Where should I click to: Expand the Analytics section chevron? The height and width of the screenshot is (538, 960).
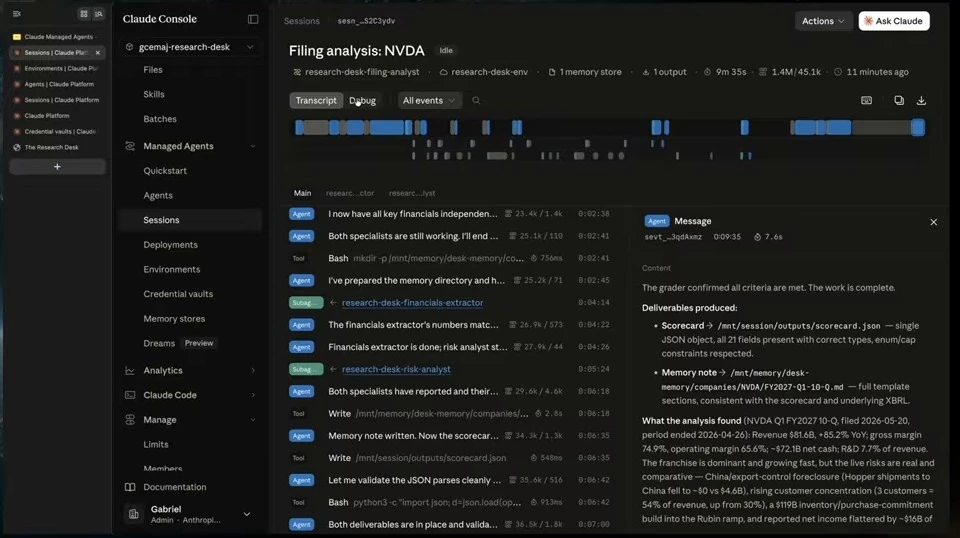[253, 370]
